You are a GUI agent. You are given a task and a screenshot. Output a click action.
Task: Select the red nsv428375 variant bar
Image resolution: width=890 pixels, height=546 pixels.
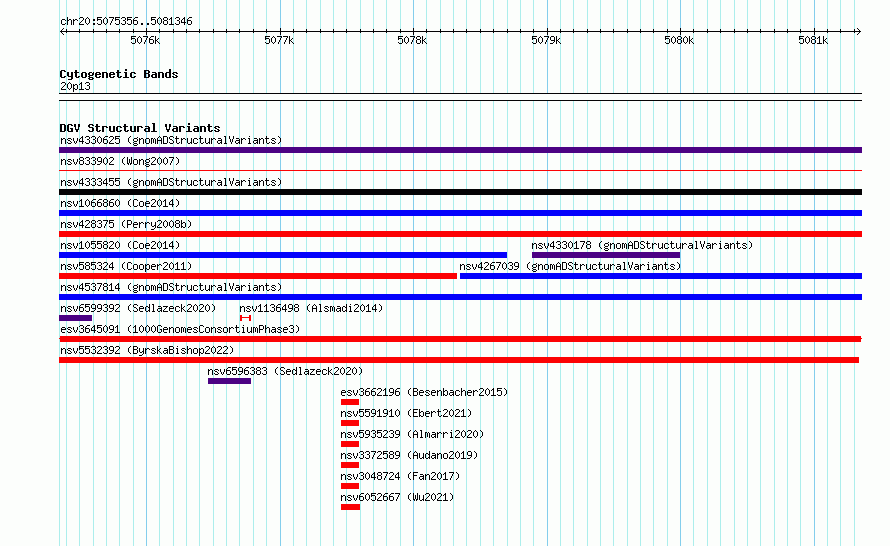pyautogui.click(x=460, y=234)
